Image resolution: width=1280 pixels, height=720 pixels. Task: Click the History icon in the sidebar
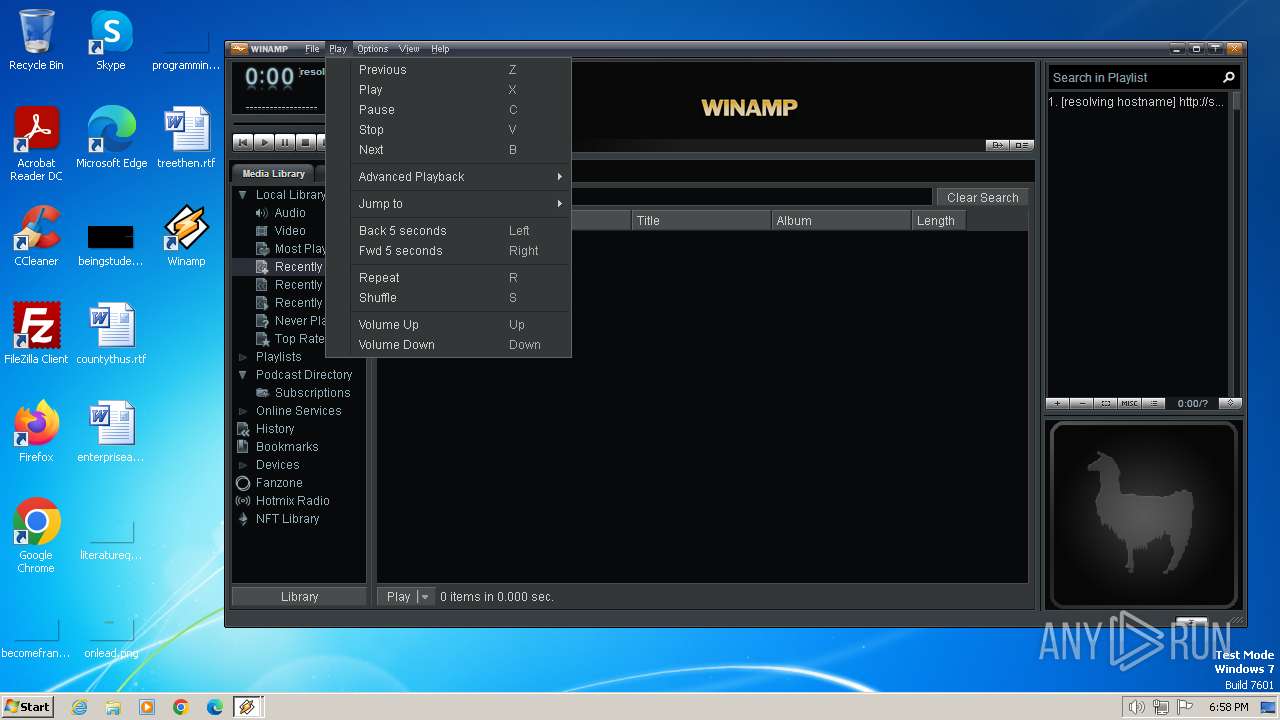pyautogui.click(x=243, y=429)
